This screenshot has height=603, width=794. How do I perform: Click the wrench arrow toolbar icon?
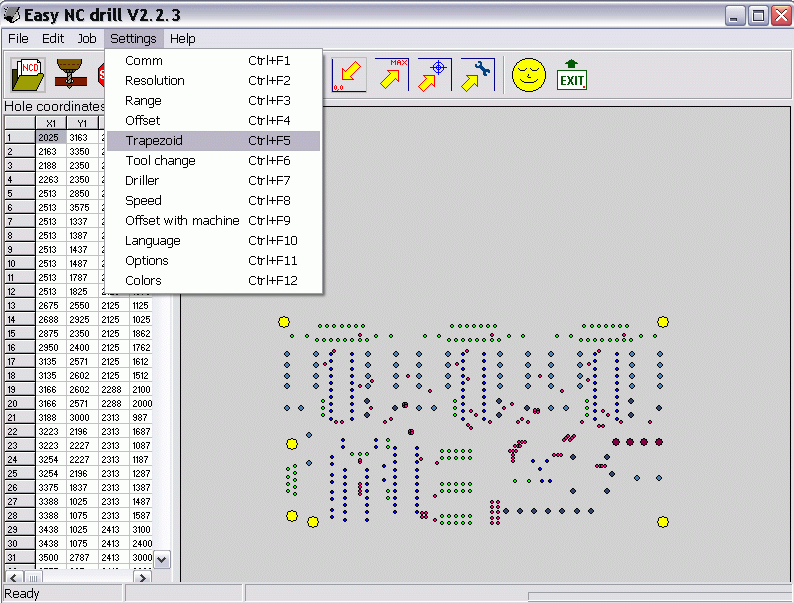pyautogui.click(x=478, y=74)
